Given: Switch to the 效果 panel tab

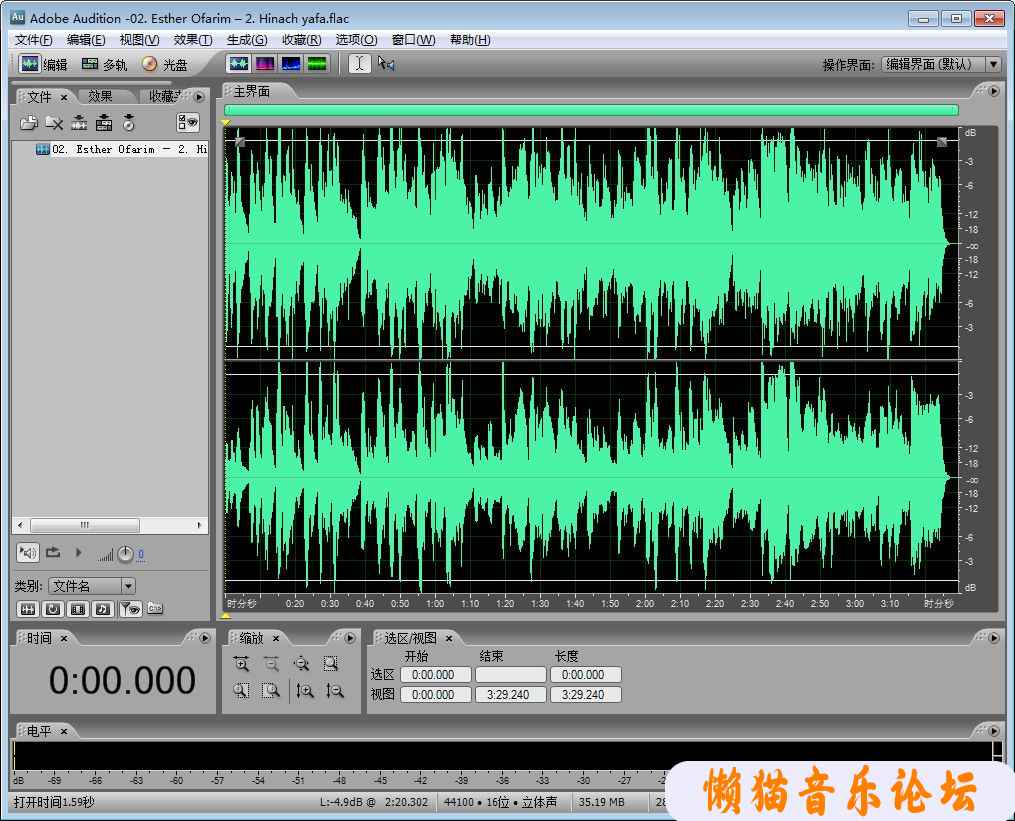Looking at the screenshot, I should tap(100, 96).
